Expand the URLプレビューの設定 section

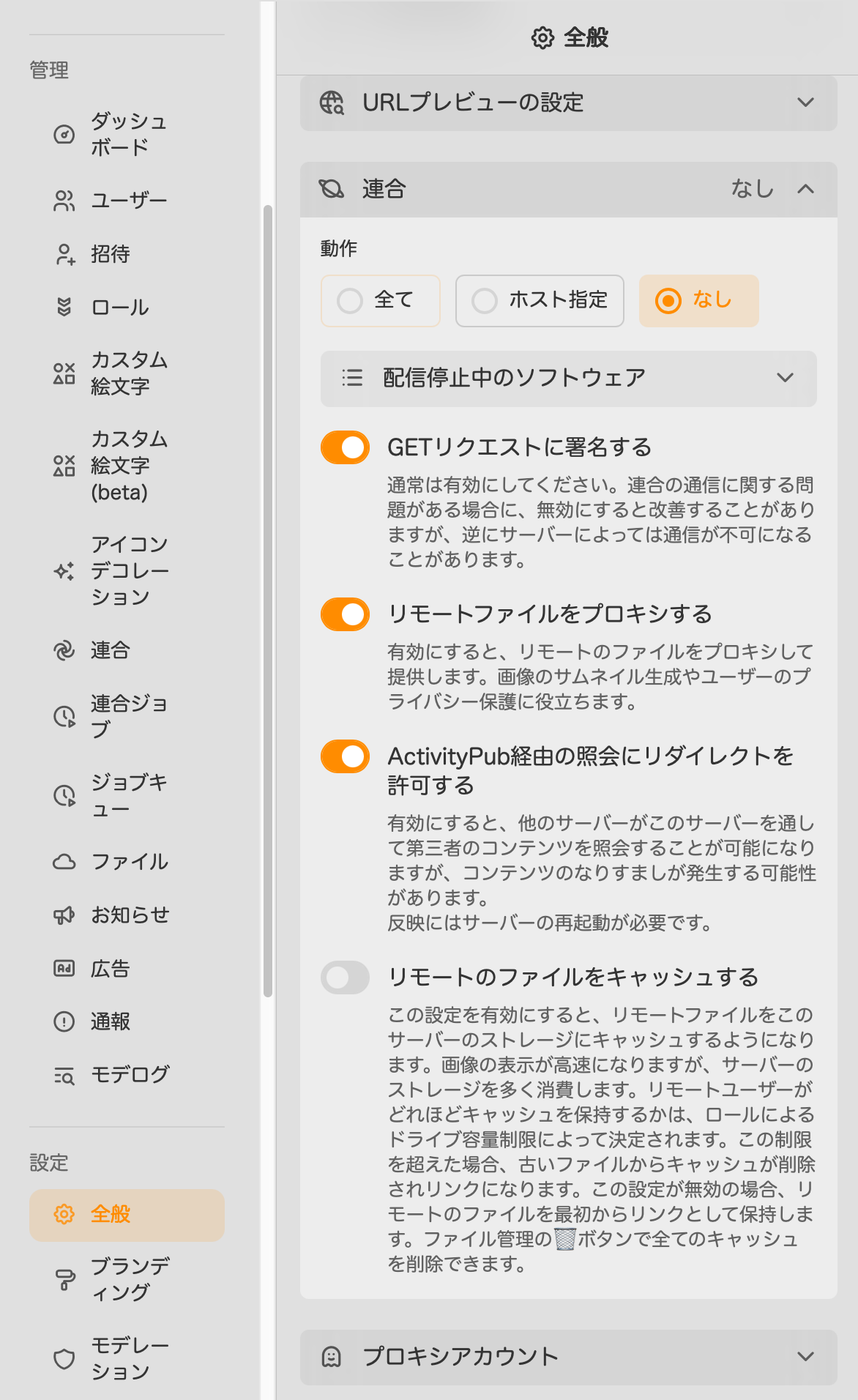pyautogui.click(x=569, y=103)
